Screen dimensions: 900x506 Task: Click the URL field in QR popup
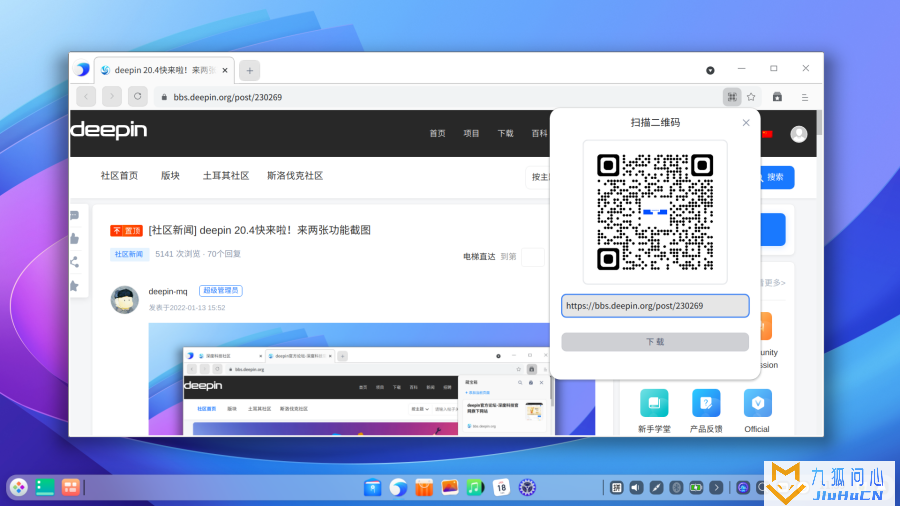[x=655, y=306]
